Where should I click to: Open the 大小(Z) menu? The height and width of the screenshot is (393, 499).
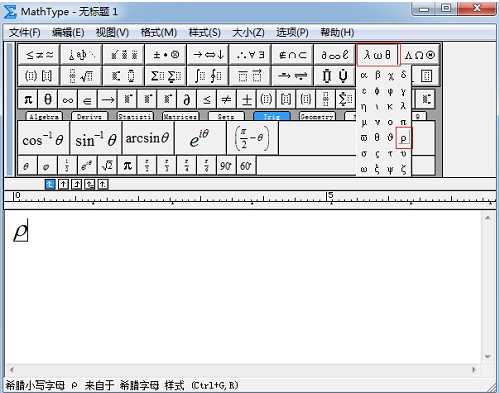tap(248, 32)
